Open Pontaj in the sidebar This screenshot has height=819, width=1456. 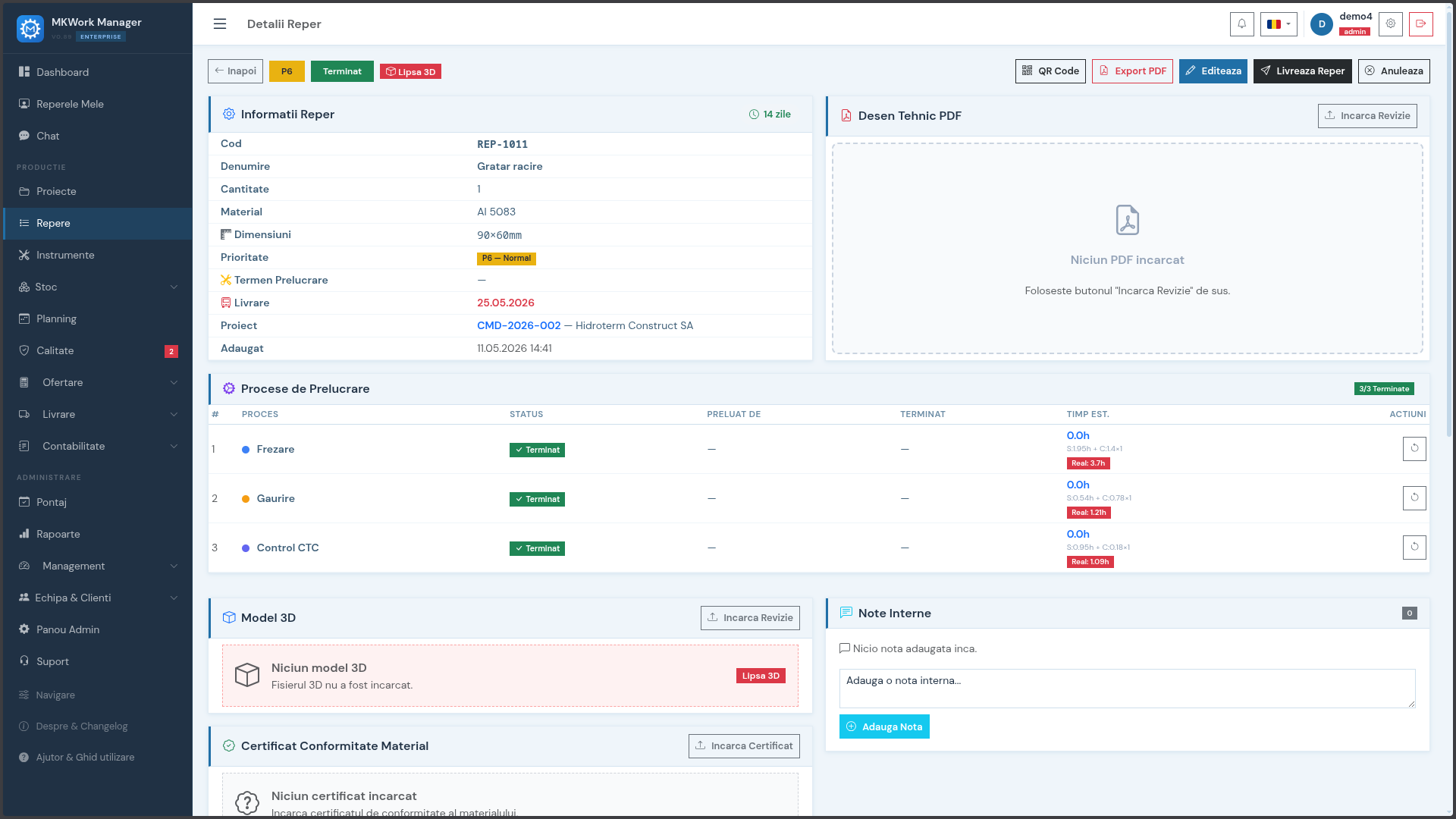click(98, 502)
